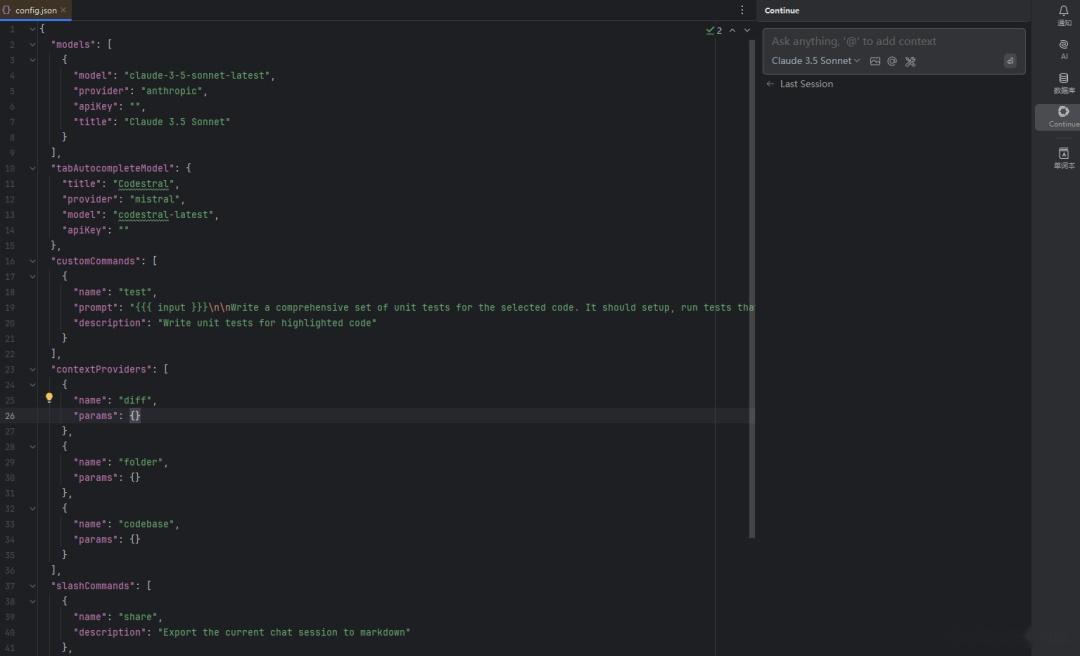Jump to next highlighted problem arrow

pos(747,30)
